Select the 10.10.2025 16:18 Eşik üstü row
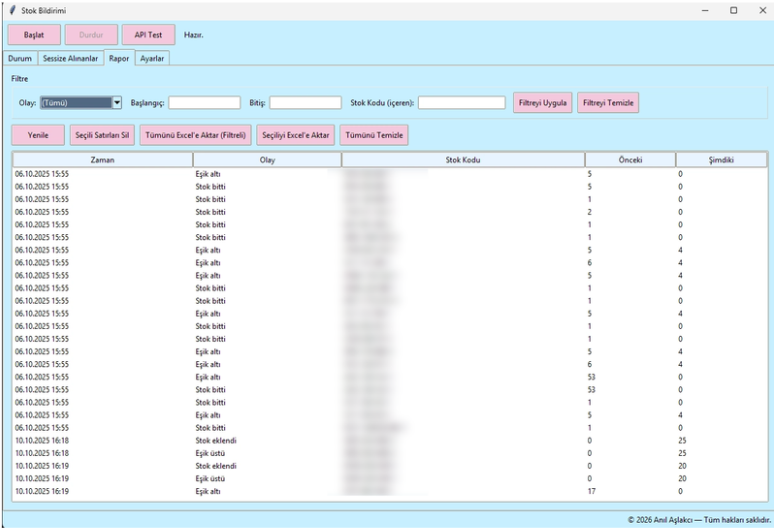 [390, 453]
